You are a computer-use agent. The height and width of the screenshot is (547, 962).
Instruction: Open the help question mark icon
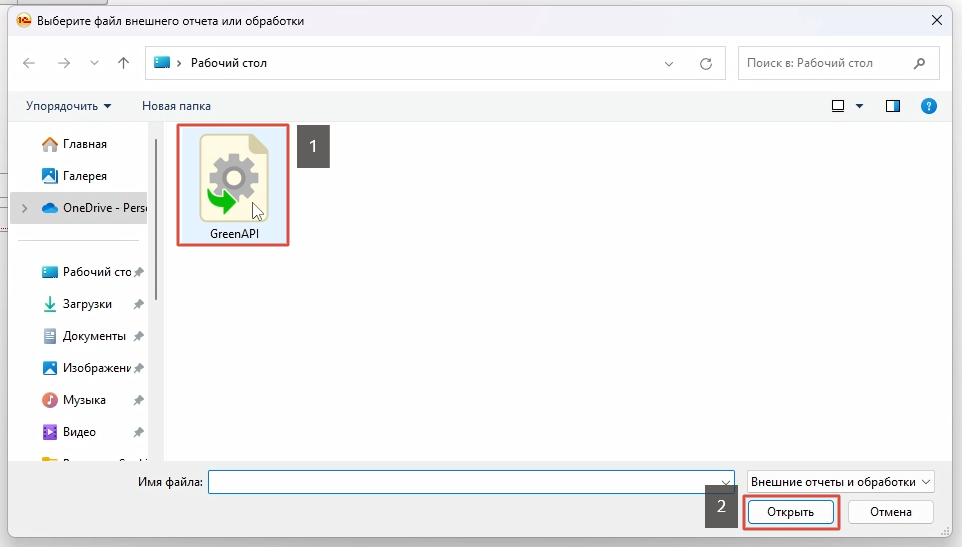point(928,106)
